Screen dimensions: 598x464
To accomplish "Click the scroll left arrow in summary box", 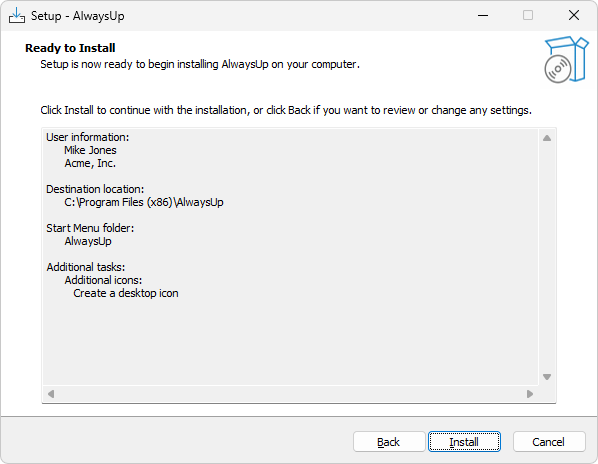I will 51,393.
